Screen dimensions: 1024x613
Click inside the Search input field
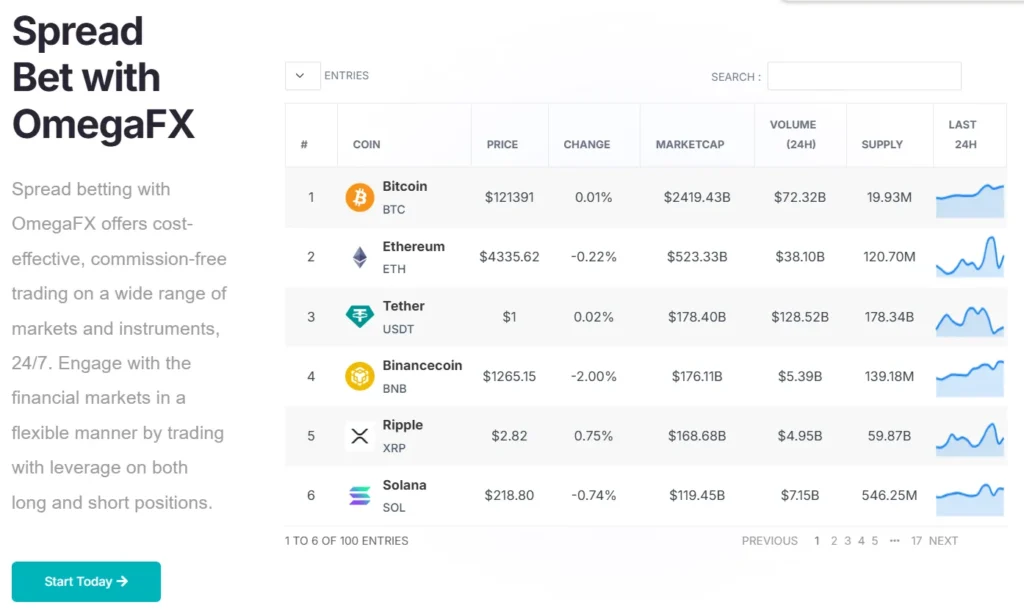pos(864,76)
